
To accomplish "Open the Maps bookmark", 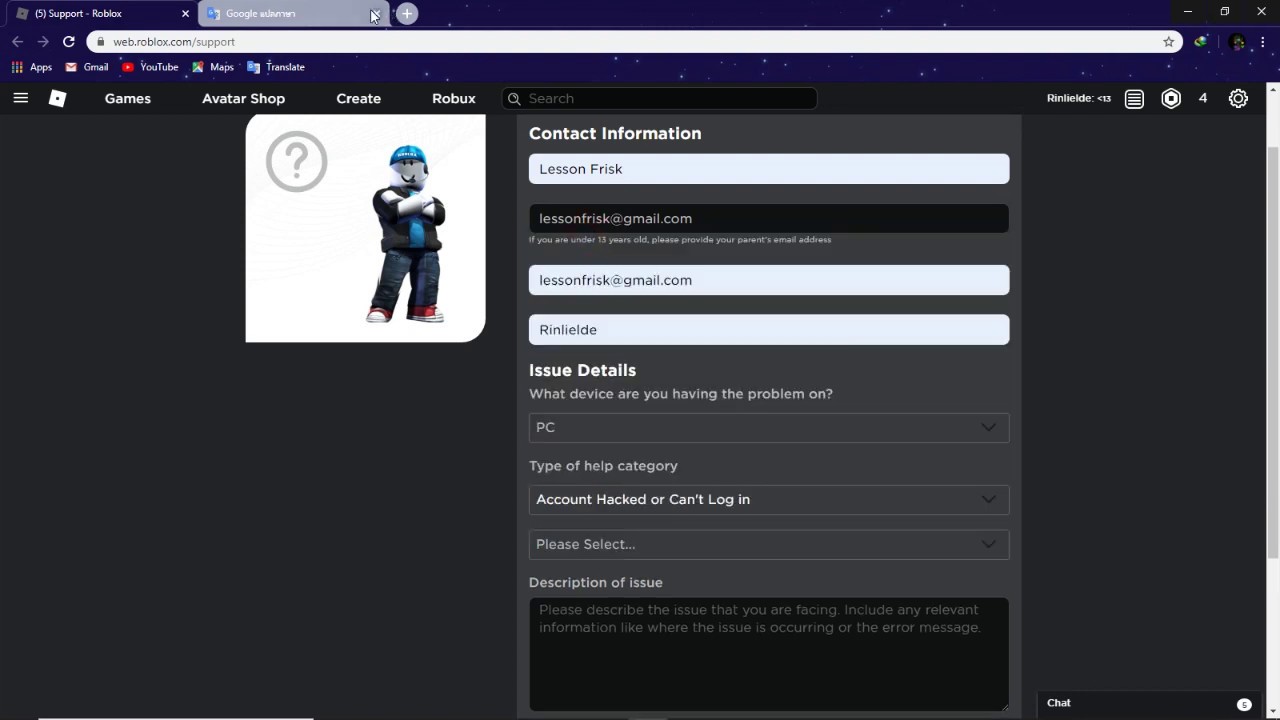I will point(213,67).
